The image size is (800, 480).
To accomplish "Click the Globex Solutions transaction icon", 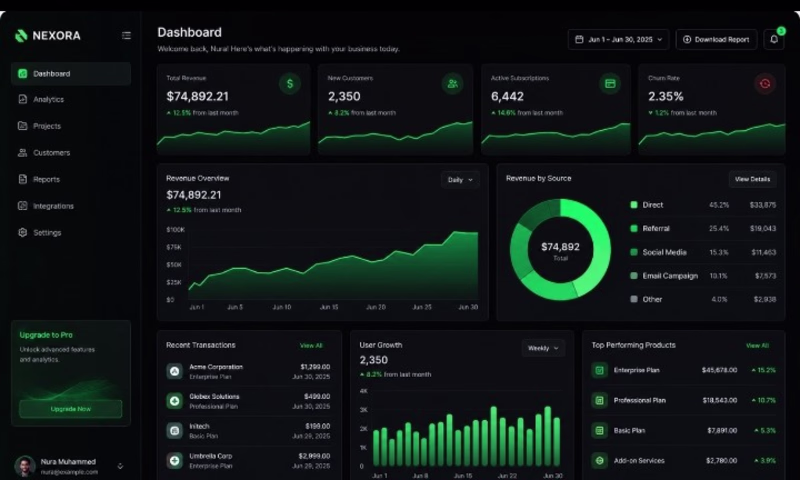I will [x=174, y=401].
